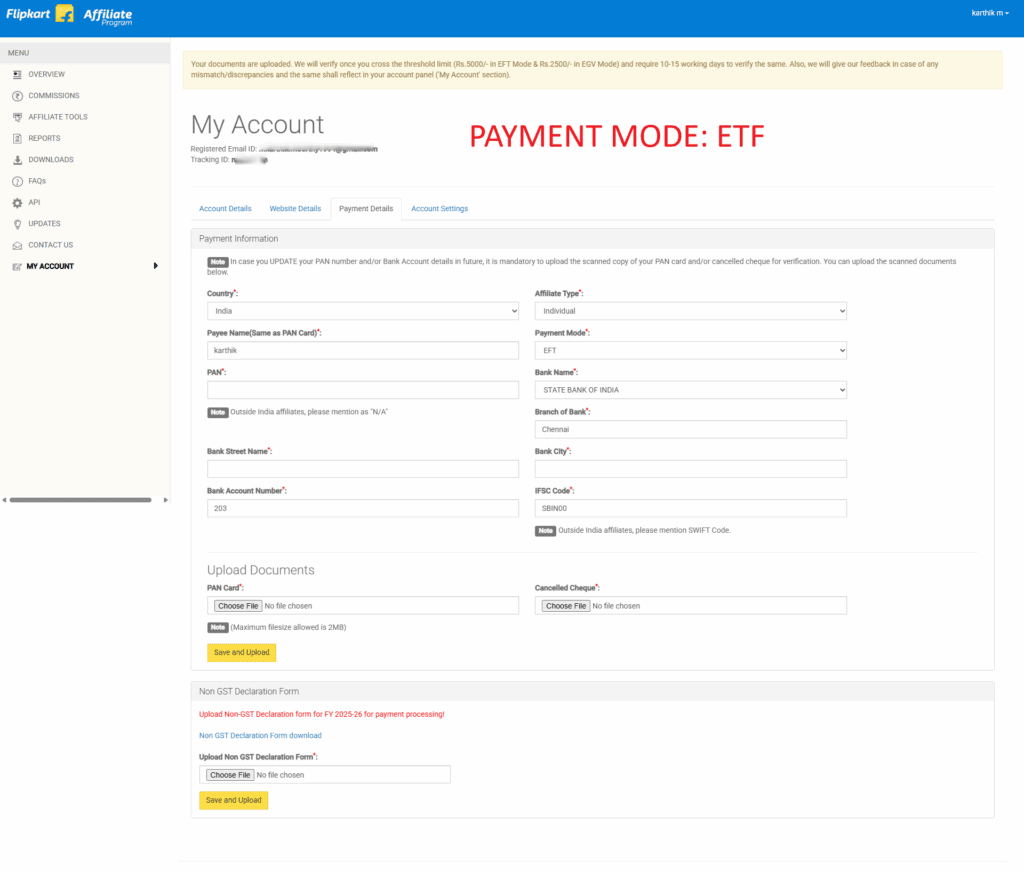Click Non GST Declaration Form download link

pyautogui.click(x=261, y=736)
